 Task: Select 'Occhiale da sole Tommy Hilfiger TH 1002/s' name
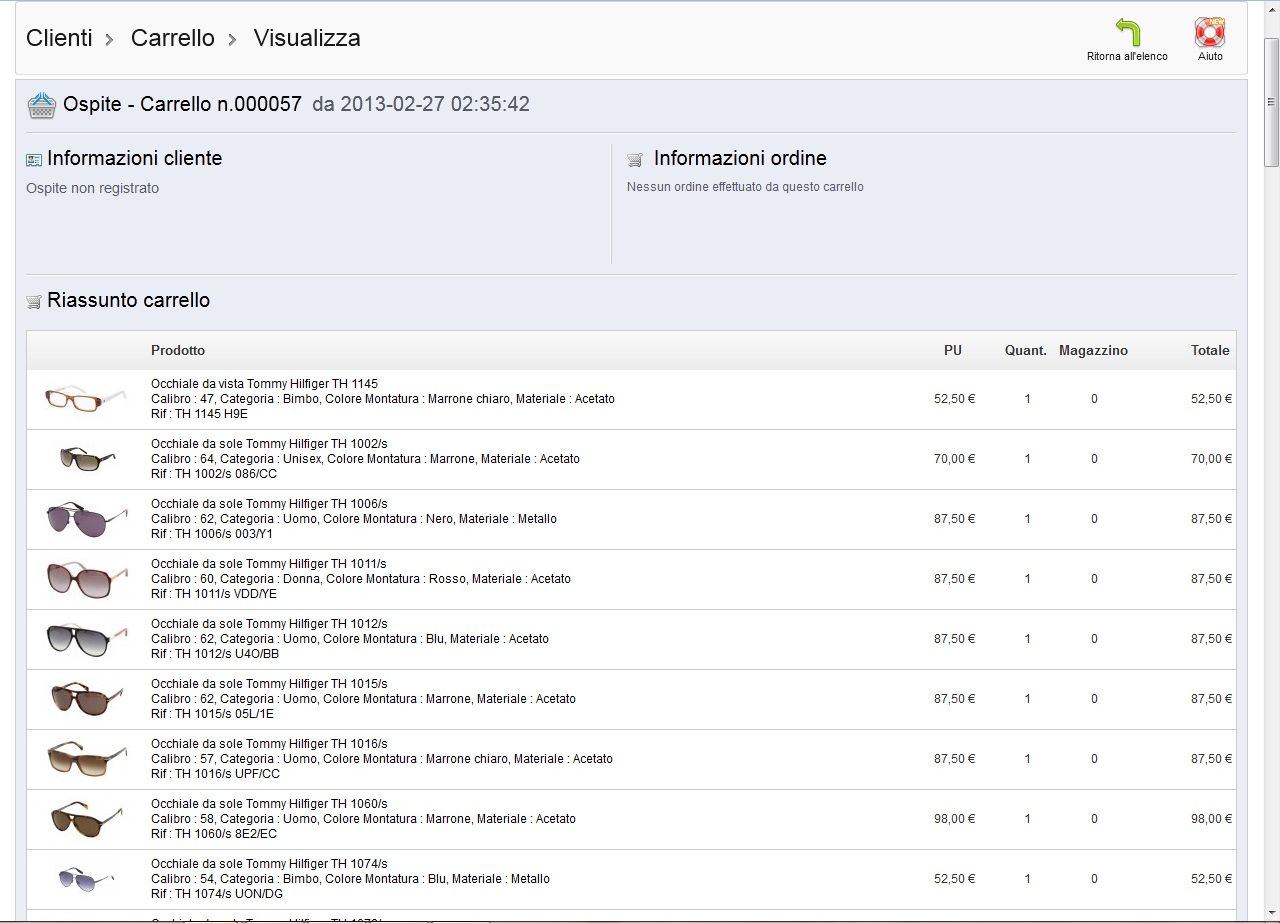click(x=269, y=444)
